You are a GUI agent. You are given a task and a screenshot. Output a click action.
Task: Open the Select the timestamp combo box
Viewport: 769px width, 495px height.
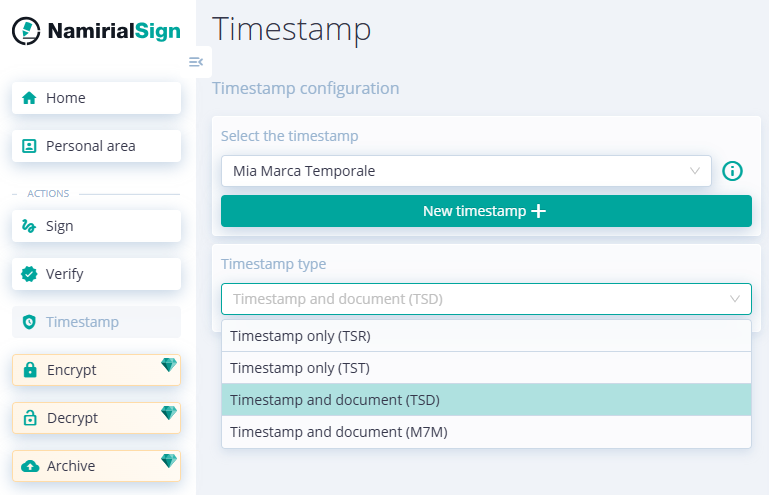[x=466, y=171]
